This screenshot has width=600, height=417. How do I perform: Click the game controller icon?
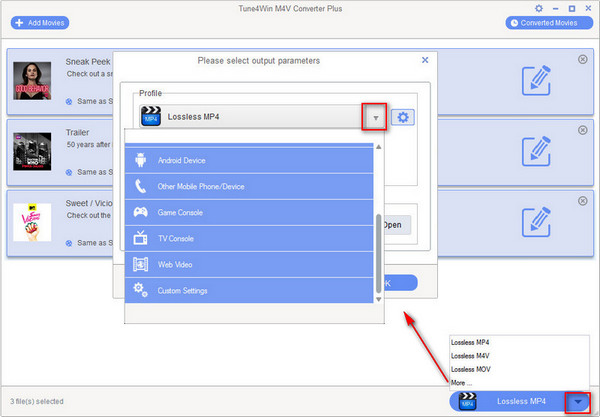point(140,212)
